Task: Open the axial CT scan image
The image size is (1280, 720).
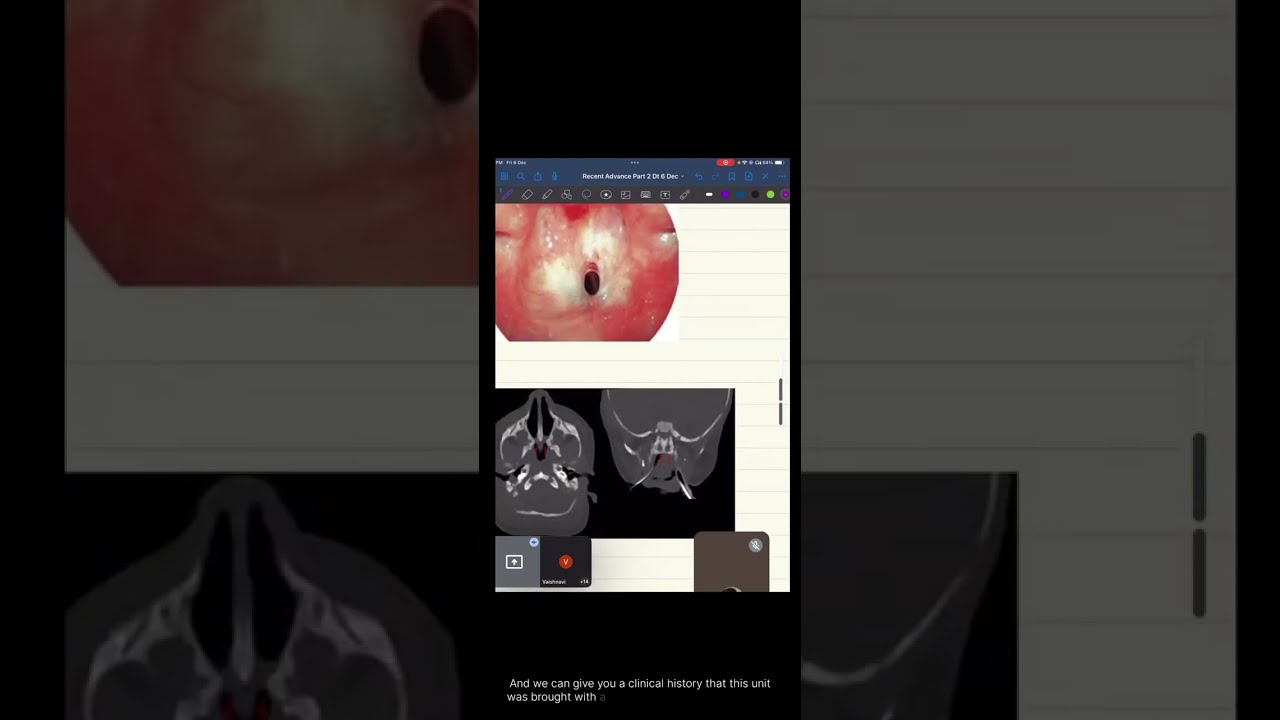Action: [546, 462]
